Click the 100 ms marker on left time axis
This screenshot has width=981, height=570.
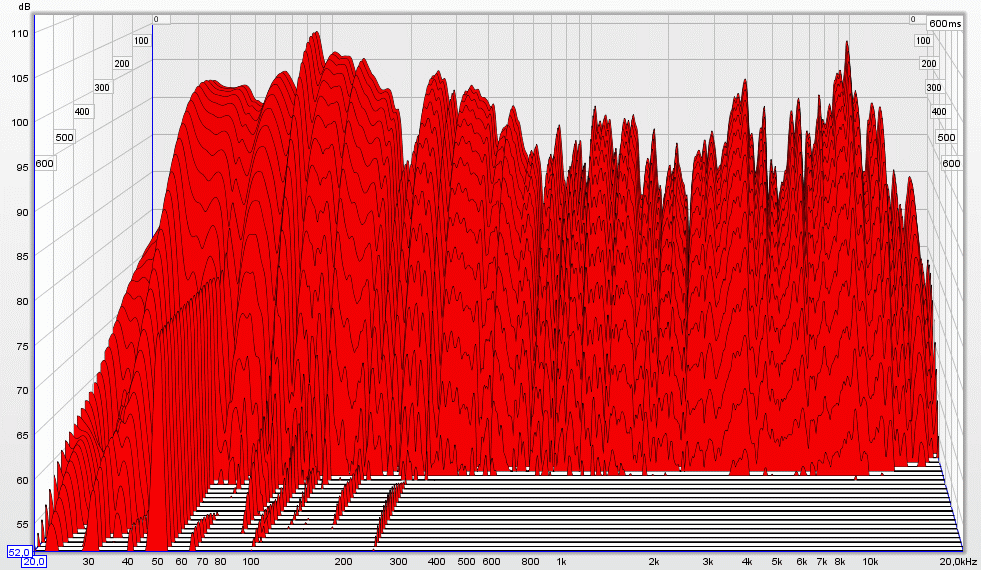tap(141, 41)
